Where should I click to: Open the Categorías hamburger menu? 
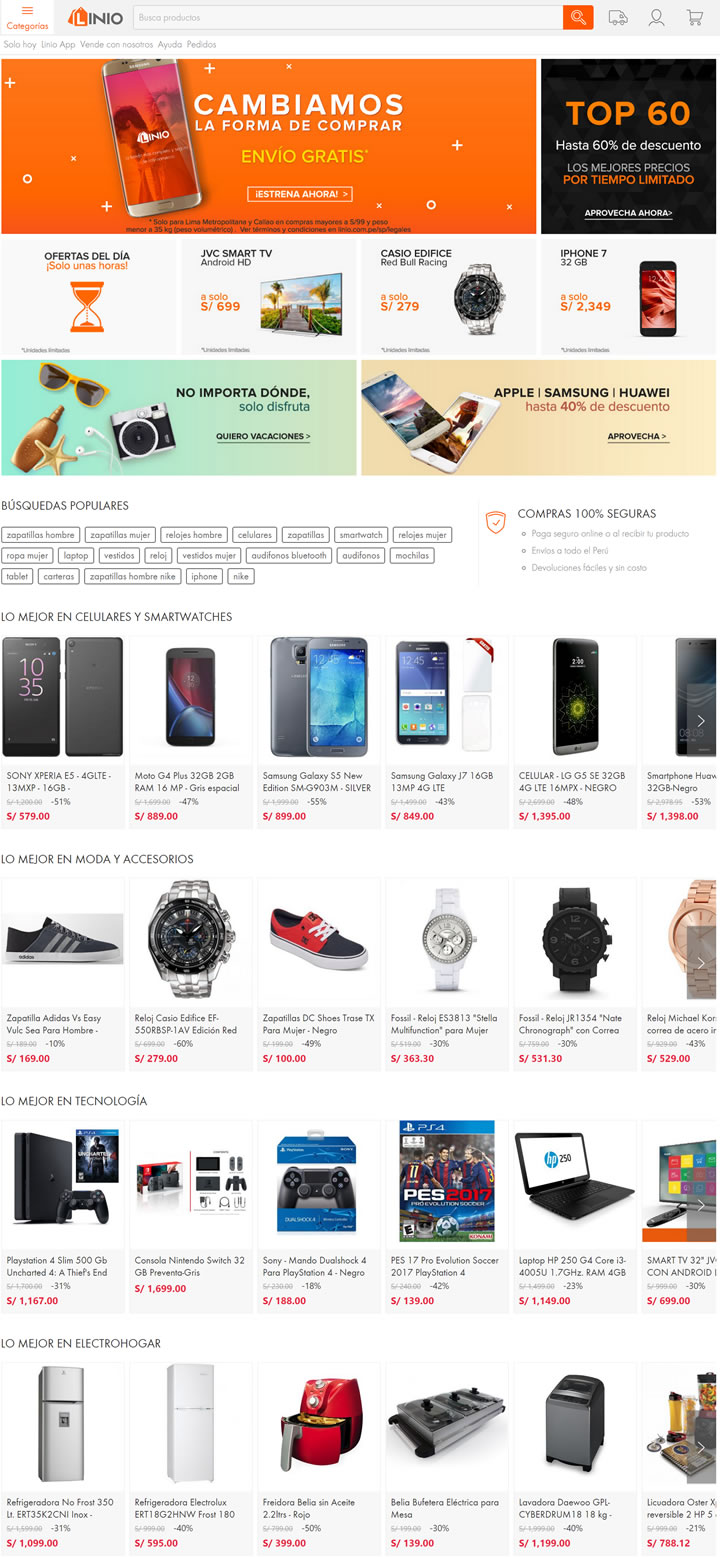click(x=27, y=17)
